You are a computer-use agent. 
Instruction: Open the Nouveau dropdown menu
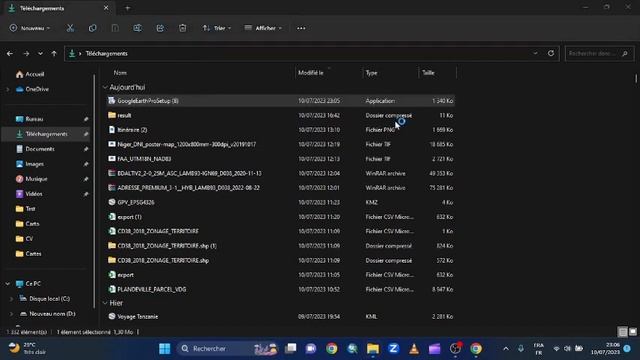point(30,28)
